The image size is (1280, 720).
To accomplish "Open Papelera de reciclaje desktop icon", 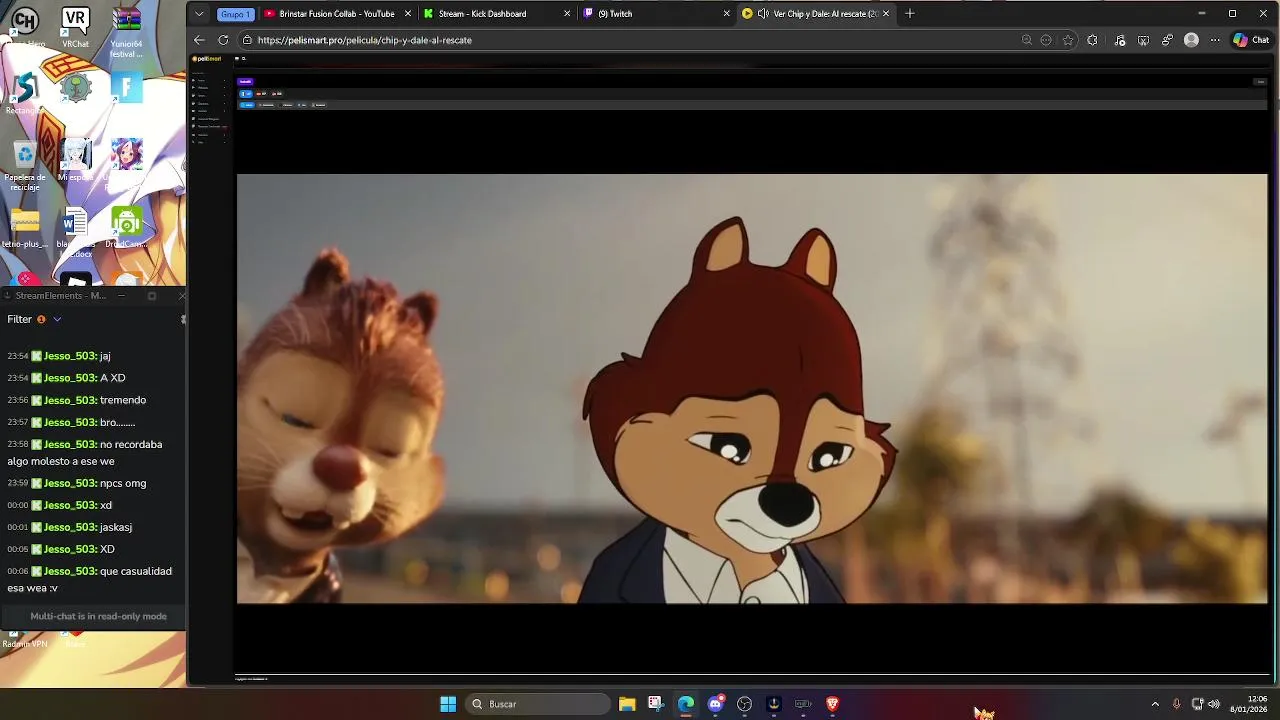I will click(x=25, y=166).
